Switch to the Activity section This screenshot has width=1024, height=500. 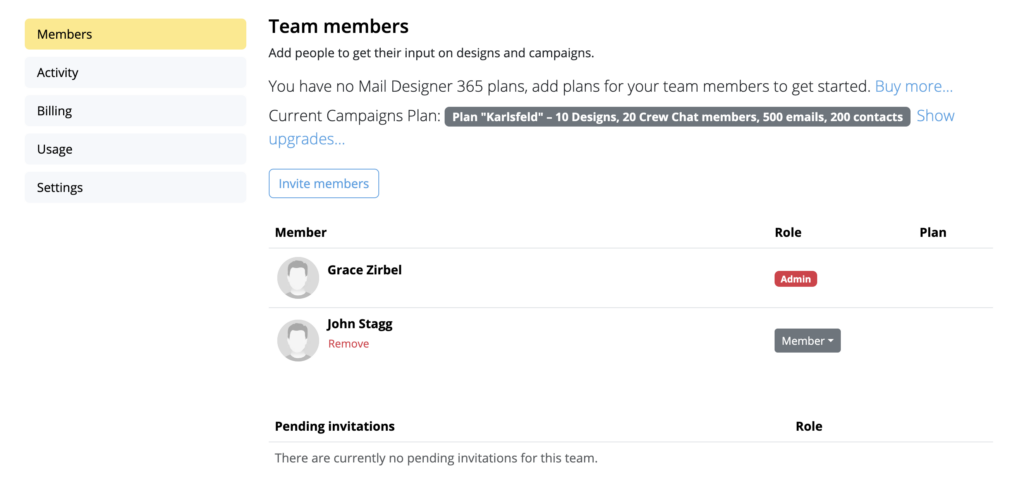tap(135, 72)
